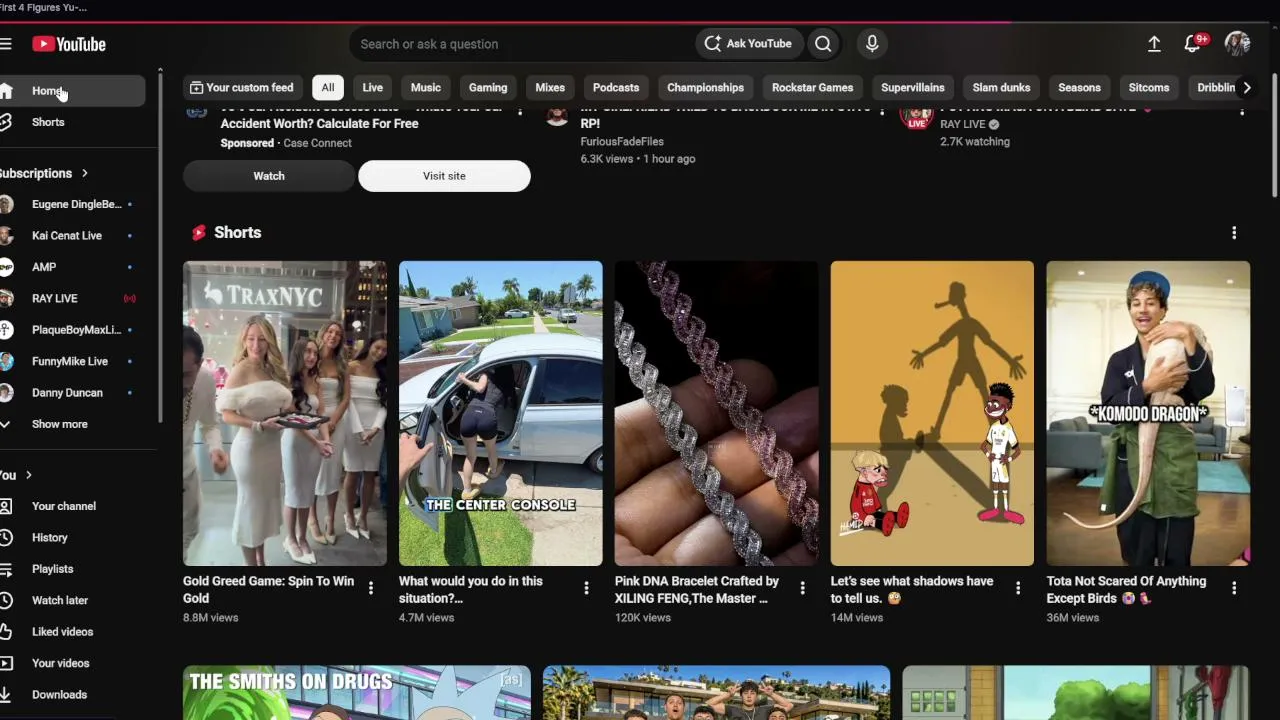Click the Your videos icon
Screen dimensions: 1280x720
[6, 663]
